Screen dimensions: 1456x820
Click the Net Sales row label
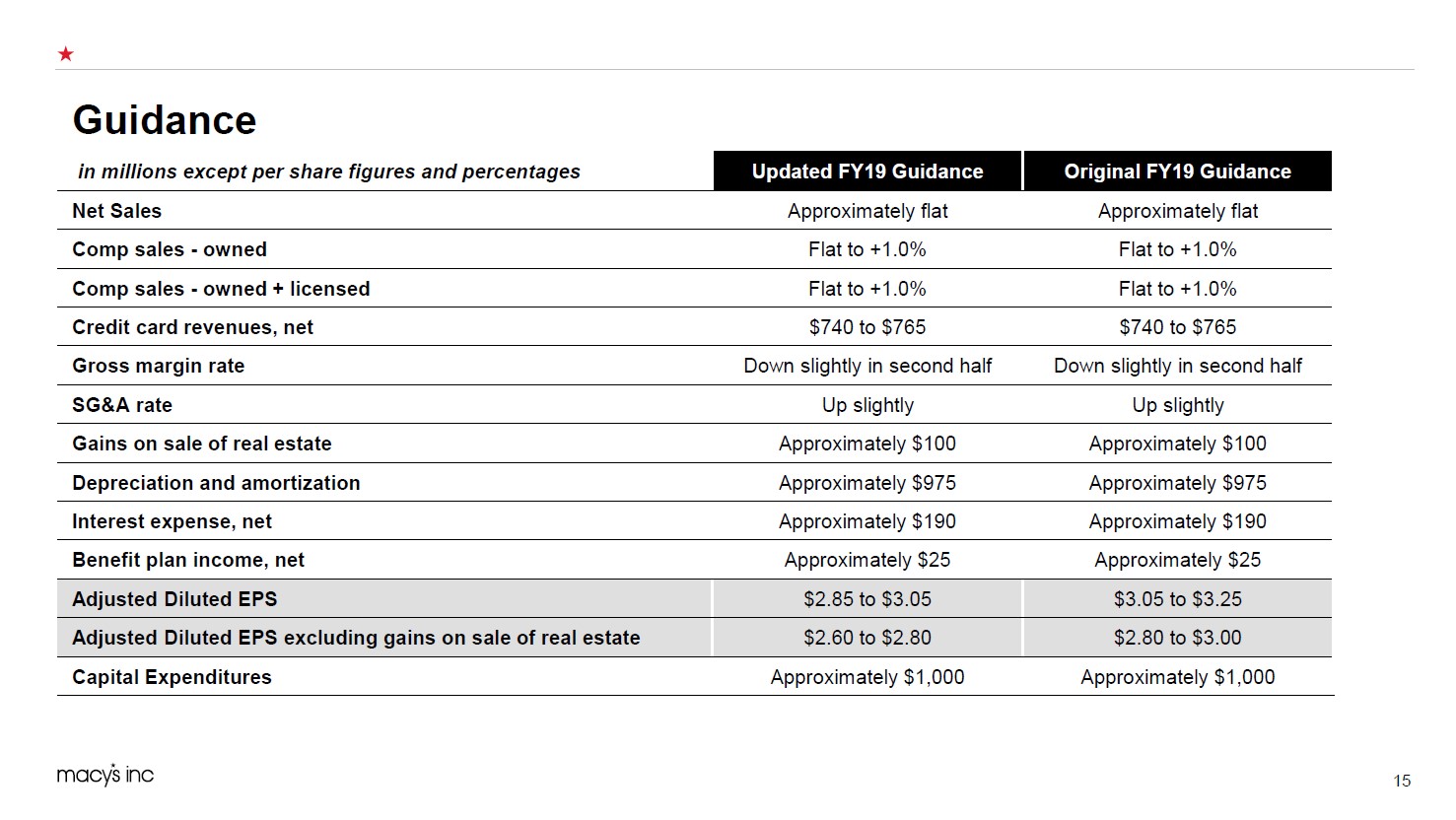[116, 211]
